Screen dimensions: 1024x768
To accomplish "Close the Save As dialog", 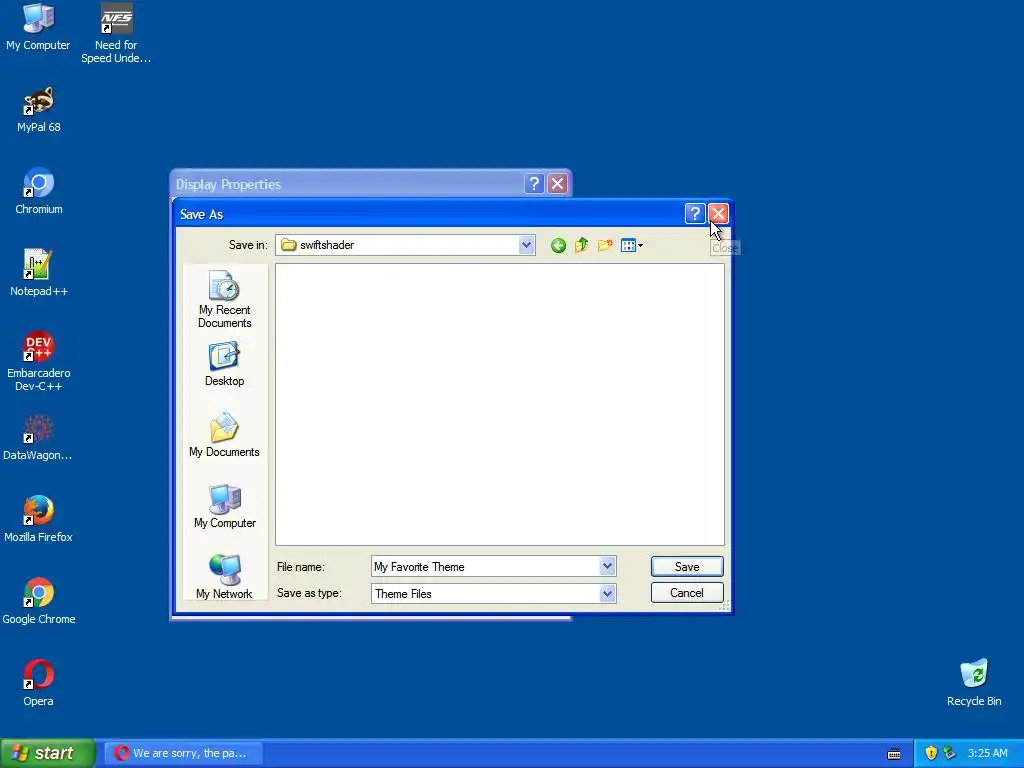I will (718, 214).
